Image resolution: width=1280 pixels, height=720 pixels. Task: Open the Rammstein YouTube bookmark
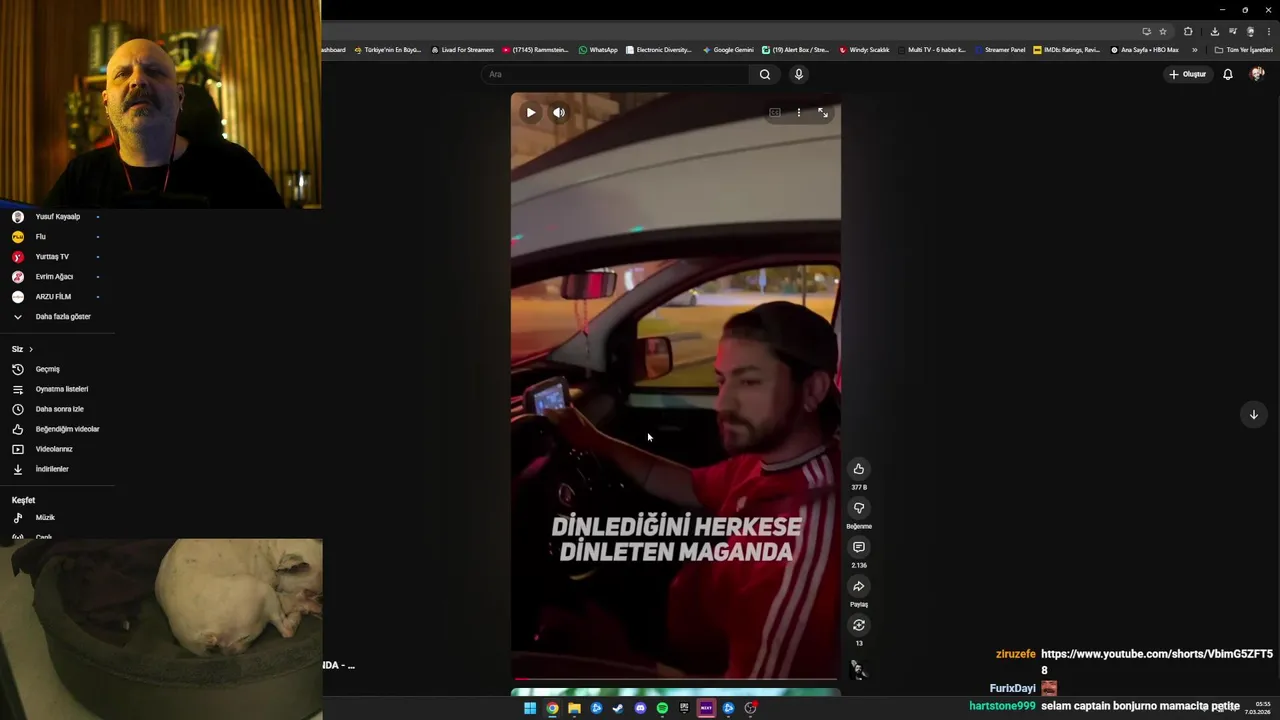tap(535, 50)
